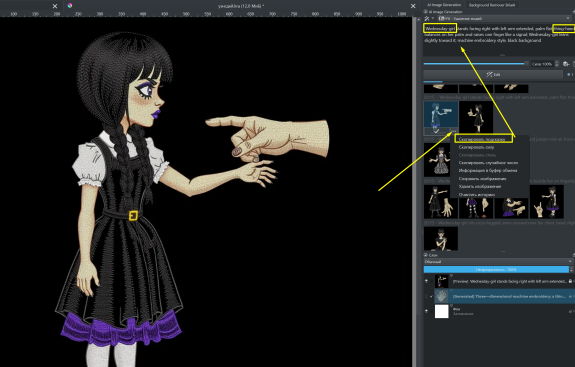575x367 pixels.
Task: Select the cross-legged sitting girl thumbnail
Action: pos(441,238)
